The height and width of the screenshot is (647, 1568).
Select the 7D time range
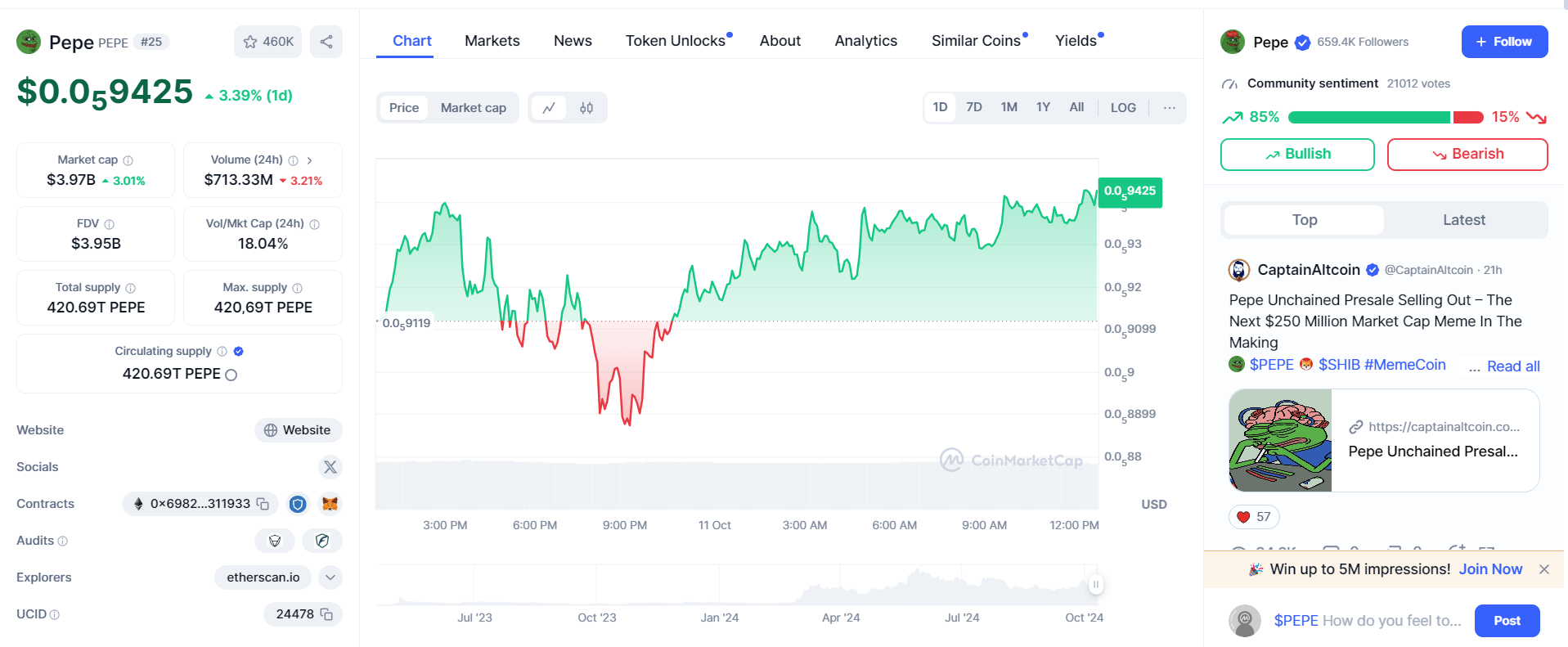[974, 107]
